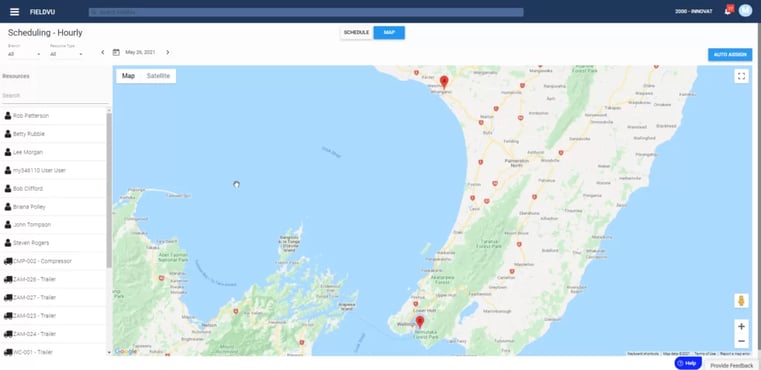
Task: Zoom out of the map
Action: (x=741, y=341)
